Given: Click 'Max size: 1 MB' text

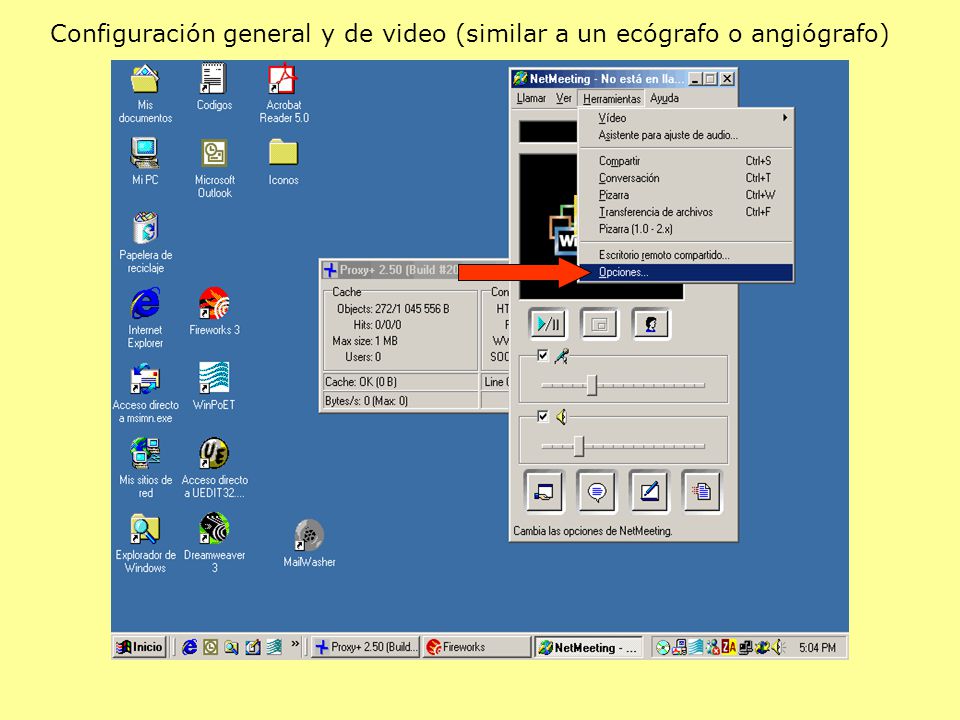Looking at the screenshot, I should pyautogui.click(x=365, y=341).
